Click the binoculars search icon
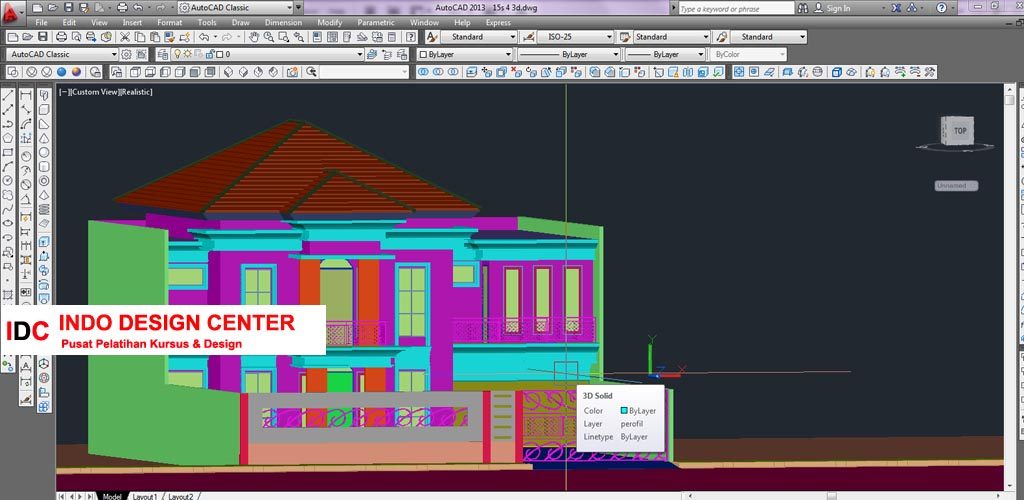This screenshot has width=1024, height=500. point(803,8)
